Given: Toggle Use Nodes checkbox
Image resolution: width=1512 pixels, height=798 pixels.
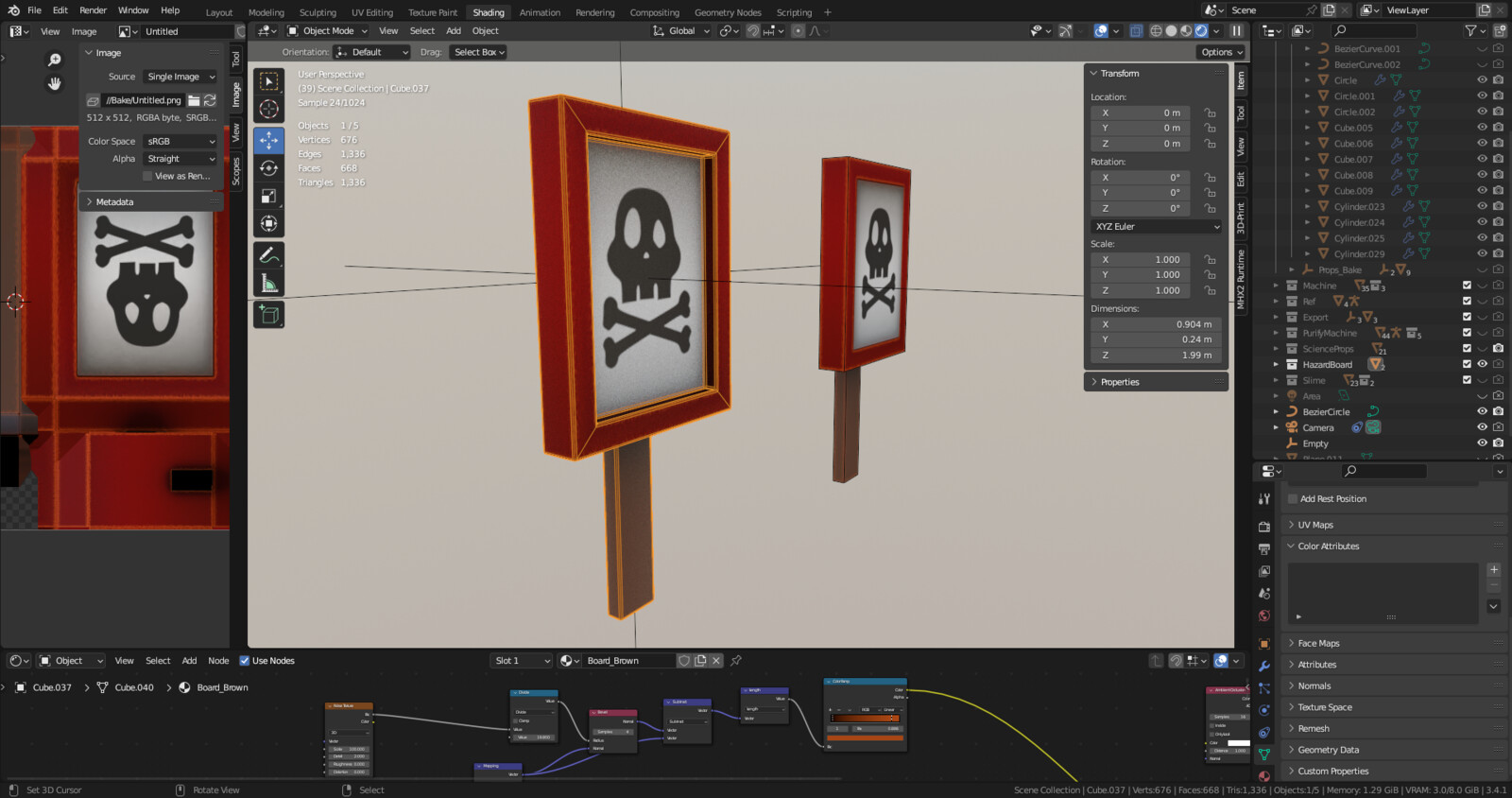Looking at the screenshot, I should [245, 661].
